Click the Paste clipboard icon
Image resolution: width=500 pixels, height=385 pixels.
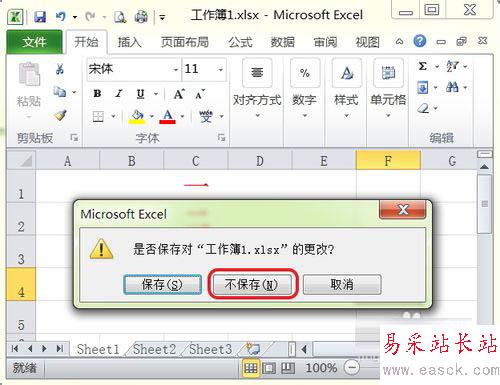(x=29, y=74)
